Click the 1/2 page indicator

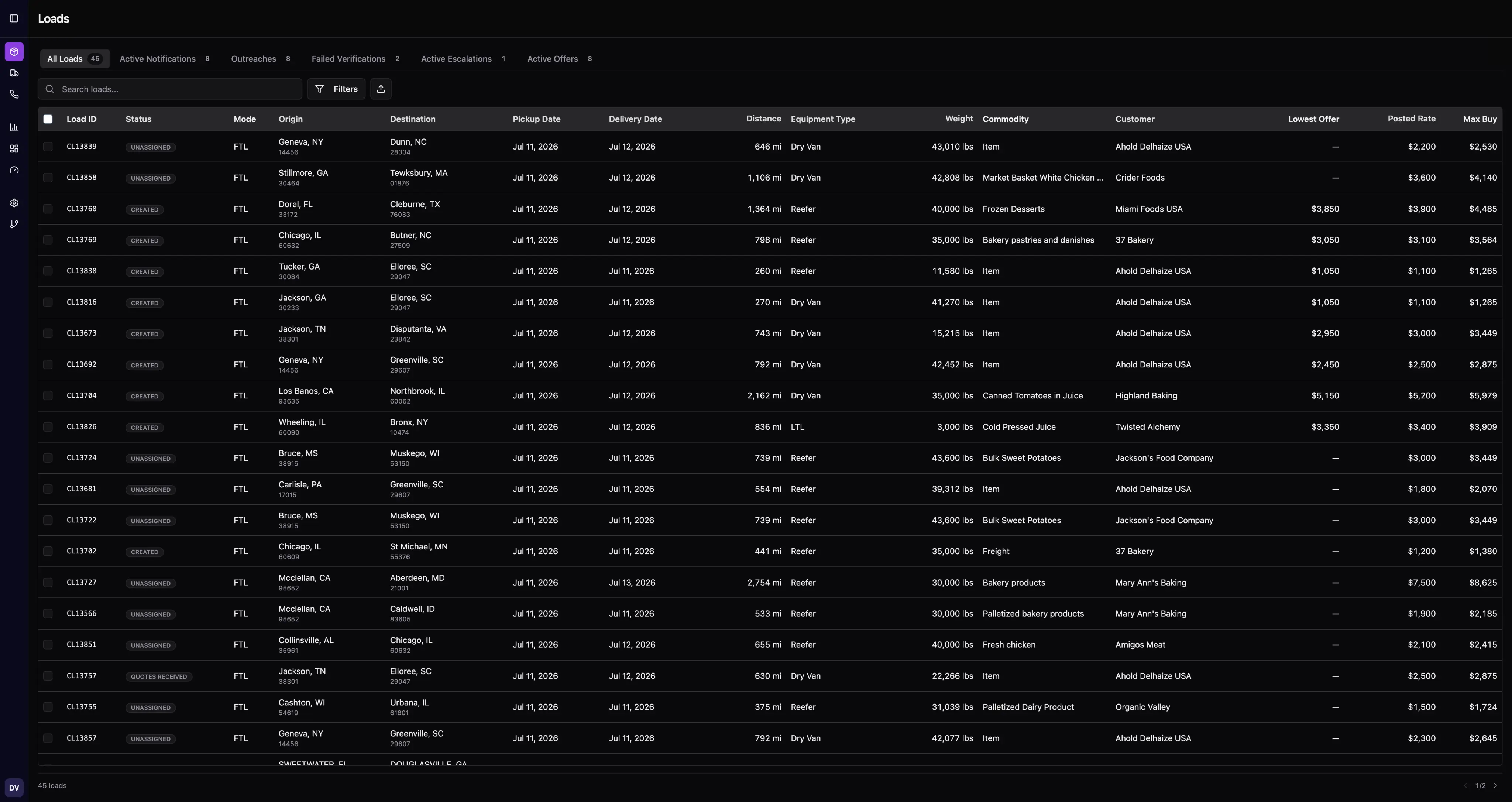(1480, 785)
